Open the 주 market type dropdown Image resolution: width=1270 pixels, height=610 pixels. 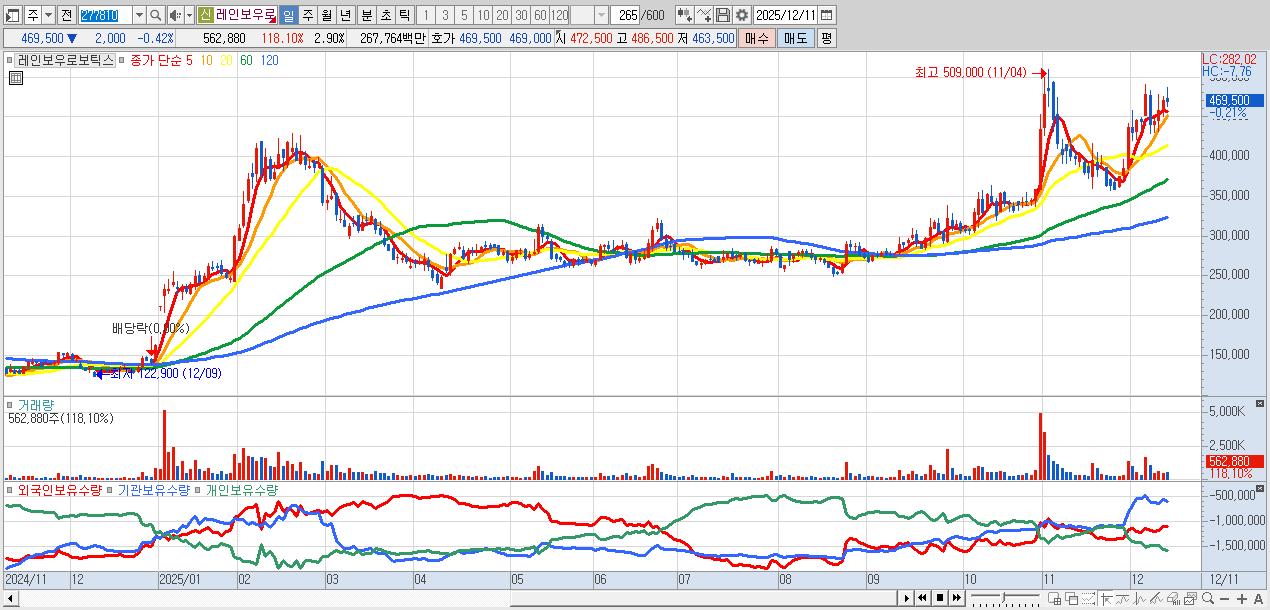tap(48, 15)
